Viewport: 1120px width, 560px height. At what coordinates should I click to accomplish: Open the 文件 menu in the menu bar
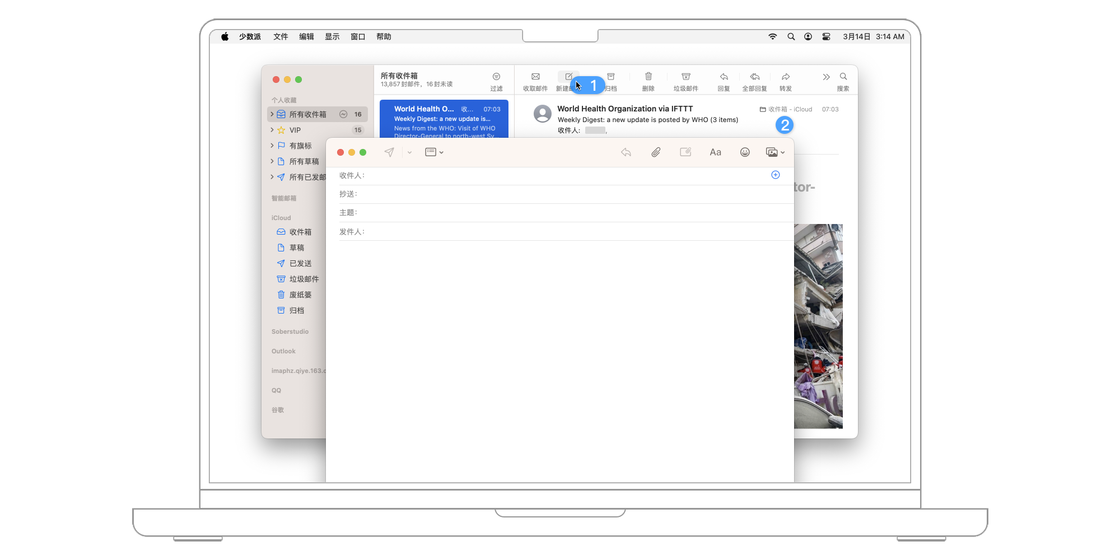coord(280,37)
